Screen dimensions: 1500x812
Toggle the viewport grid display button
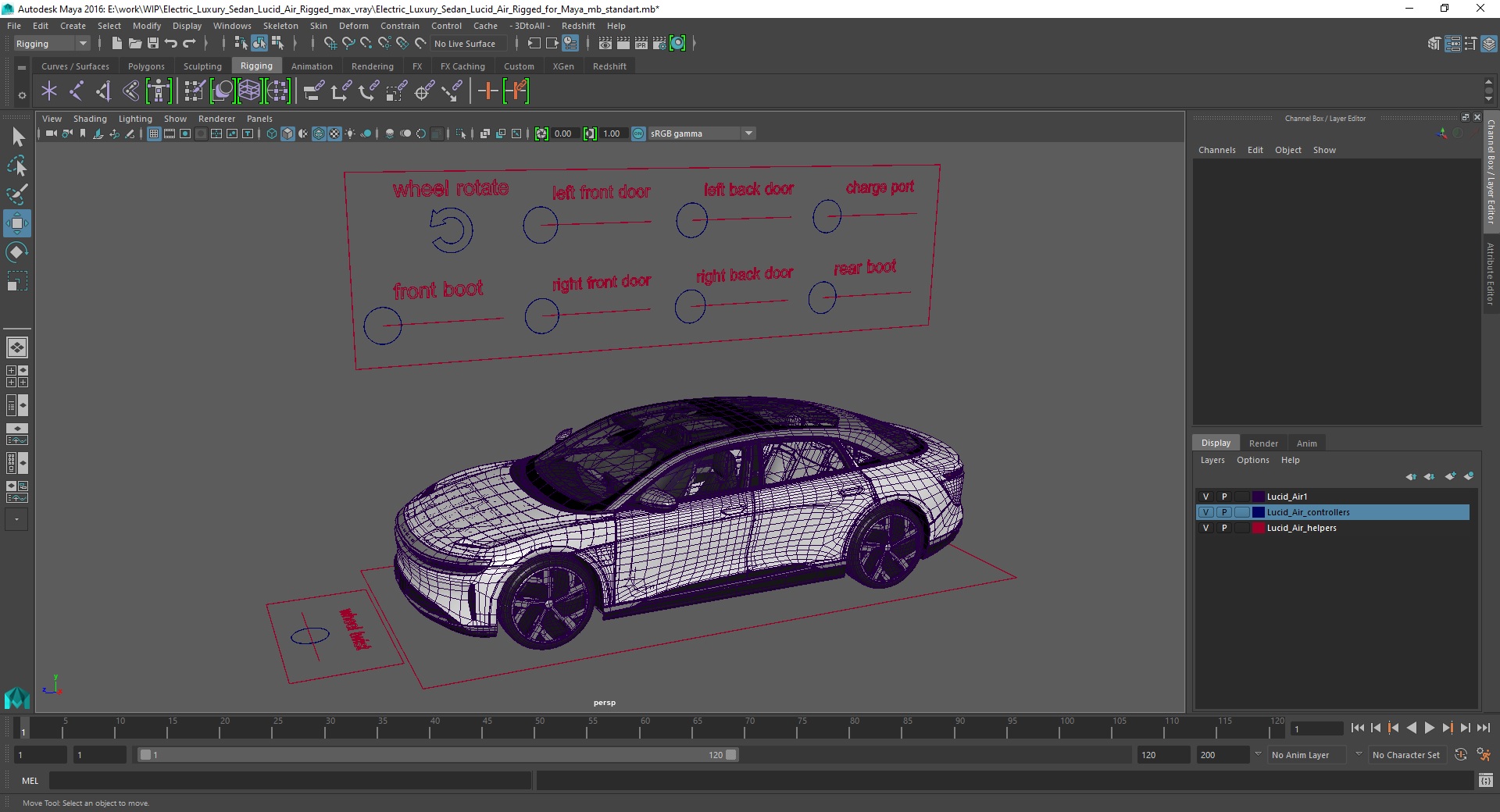pos(154,134)
